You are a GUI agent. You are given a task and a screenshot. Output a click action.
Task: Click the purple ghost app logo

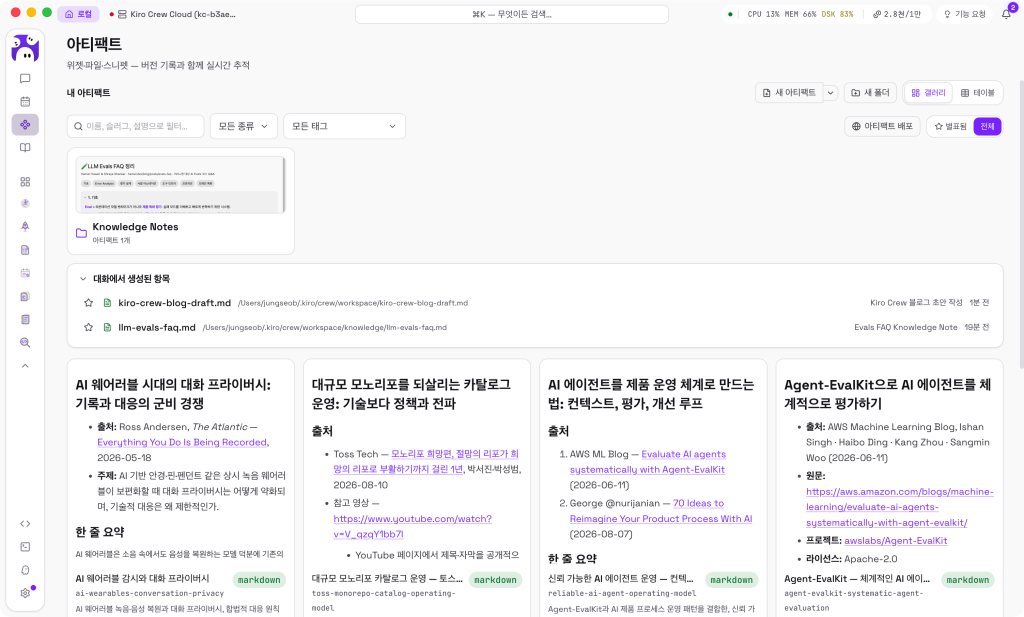pyautogui.click(x=25, y=48)
